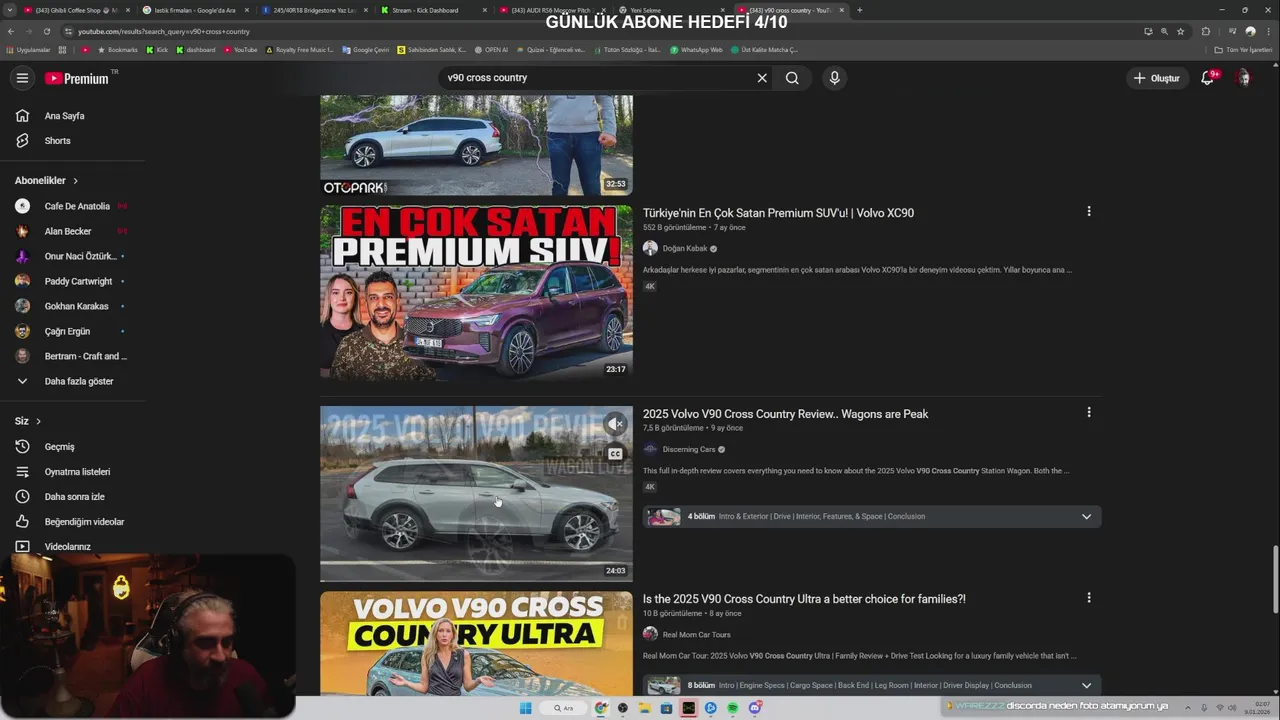This screenshot has width=1280, height=720.
Task: Open Doğan Kabak channel avatar
Action: pos(650,248)
